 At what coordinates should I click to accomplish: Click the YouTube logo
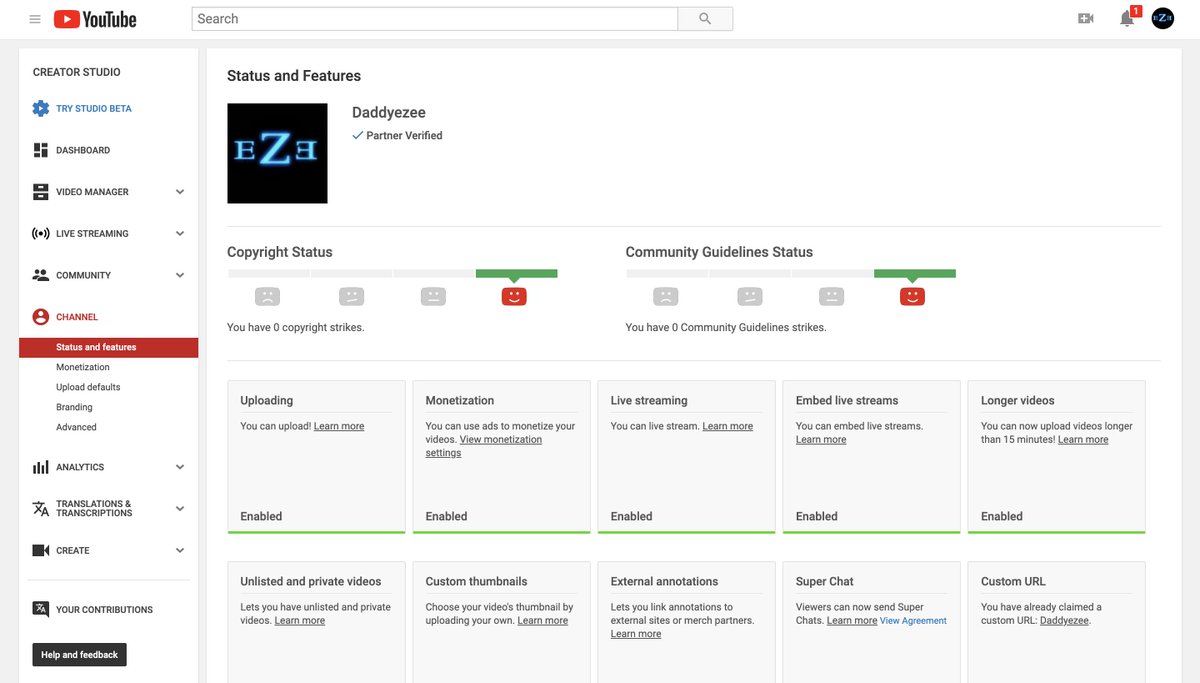pyautogui.click(x=95, y=19)
